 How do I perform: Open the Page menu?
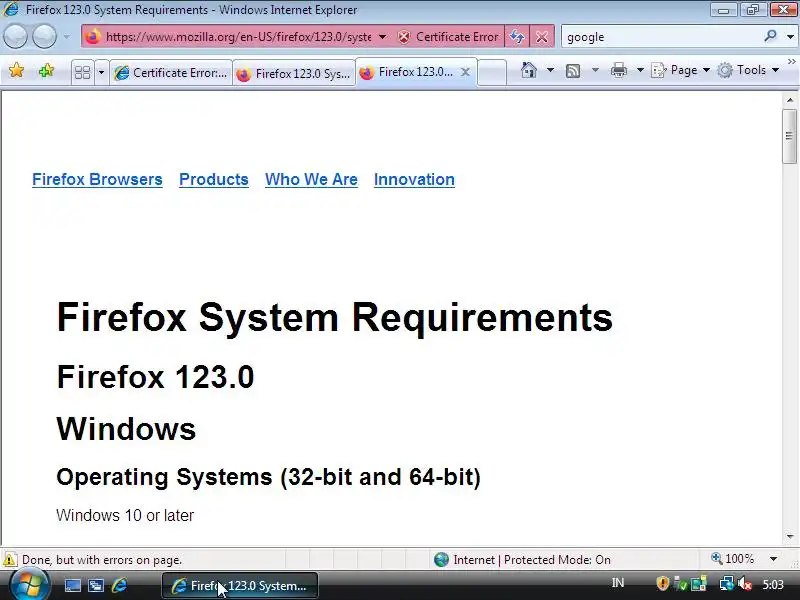[x=681, y=70]
